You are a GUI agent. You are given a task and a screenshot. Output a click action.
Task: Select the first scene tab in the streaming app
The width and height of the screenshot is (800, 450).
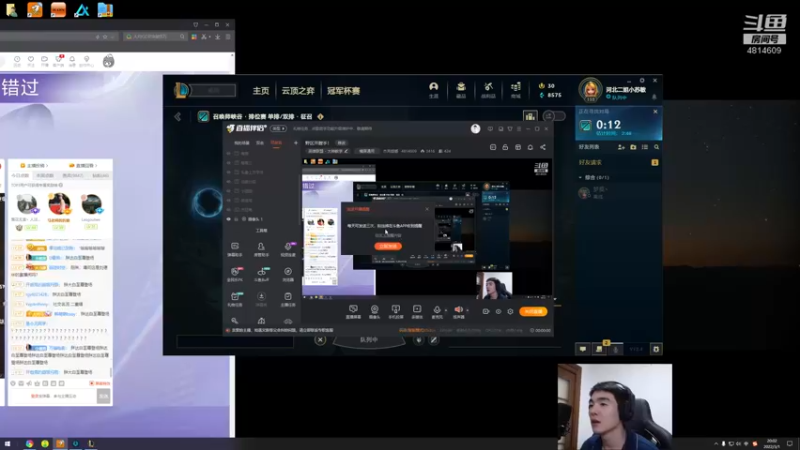[x=242, y=143]
